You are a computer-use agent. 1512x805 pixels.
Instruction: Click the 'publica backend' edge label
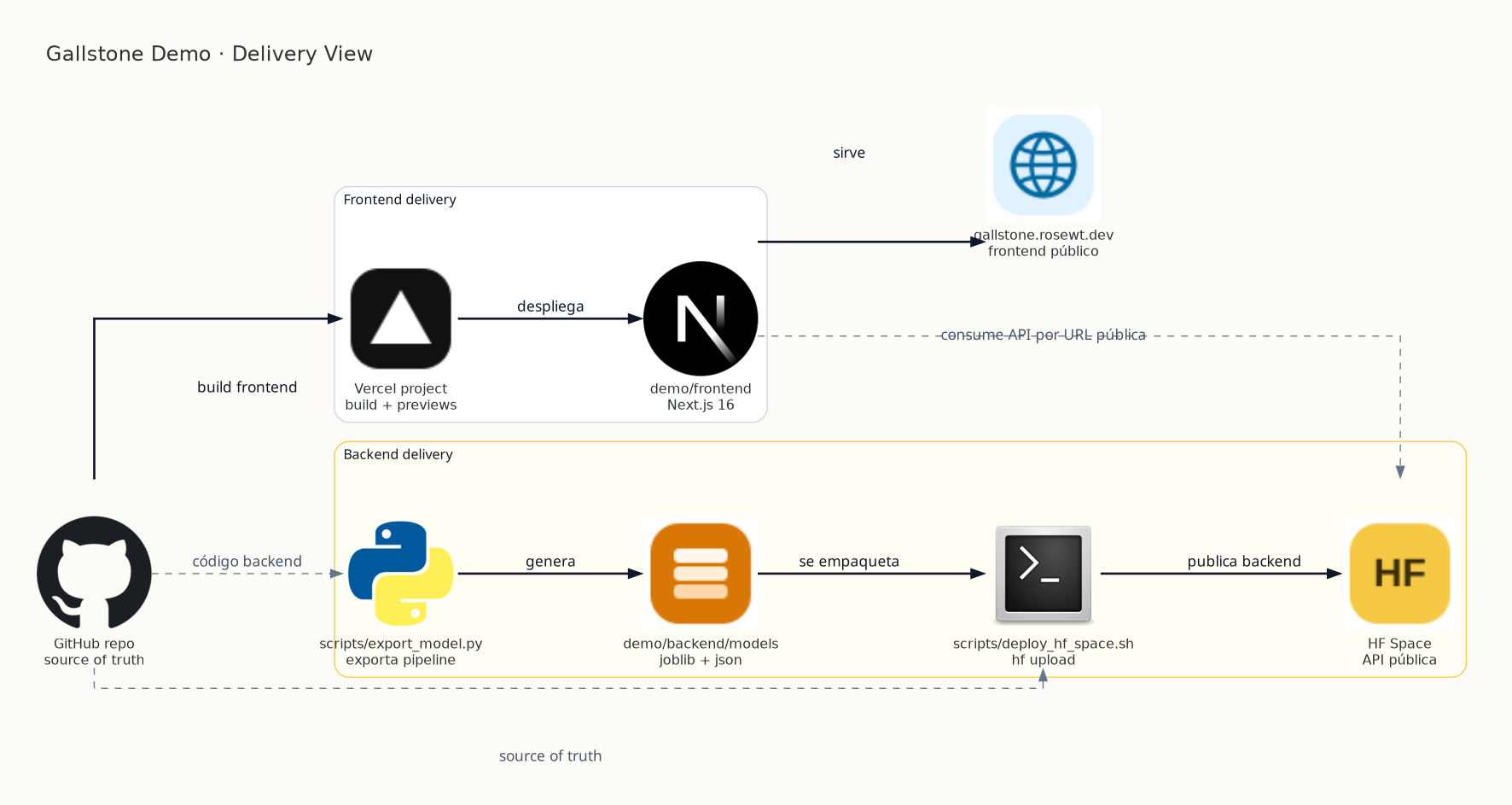click(x=1244, y=562)
